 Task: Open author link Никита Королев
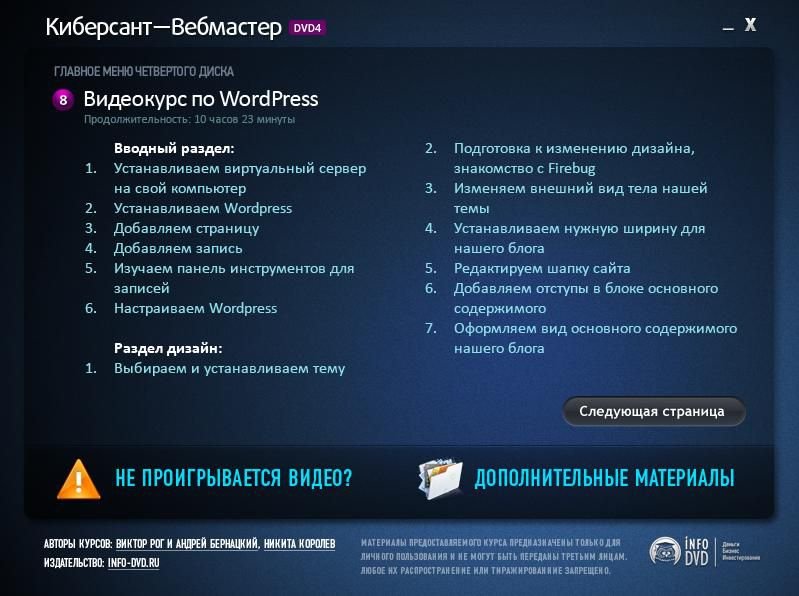click(x=300, y=544)
